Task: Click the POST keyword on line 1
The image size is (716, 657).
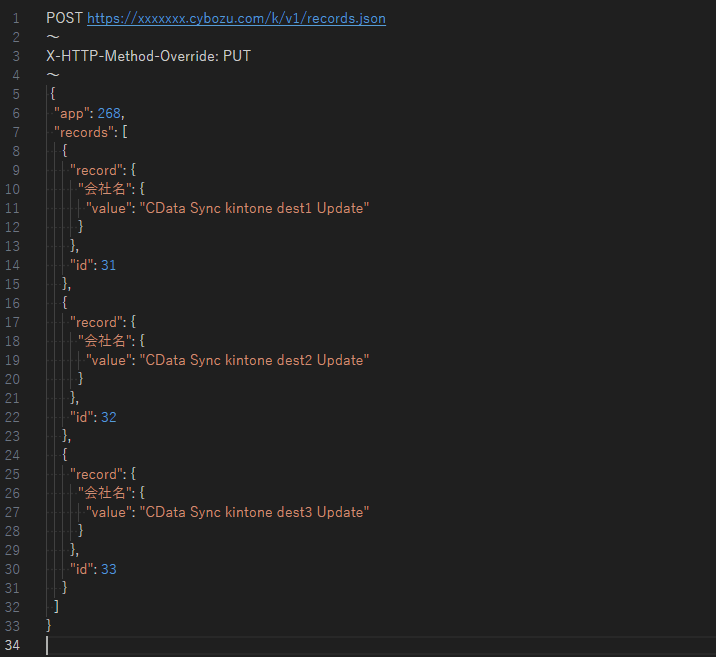Action: tap(64, 18)
